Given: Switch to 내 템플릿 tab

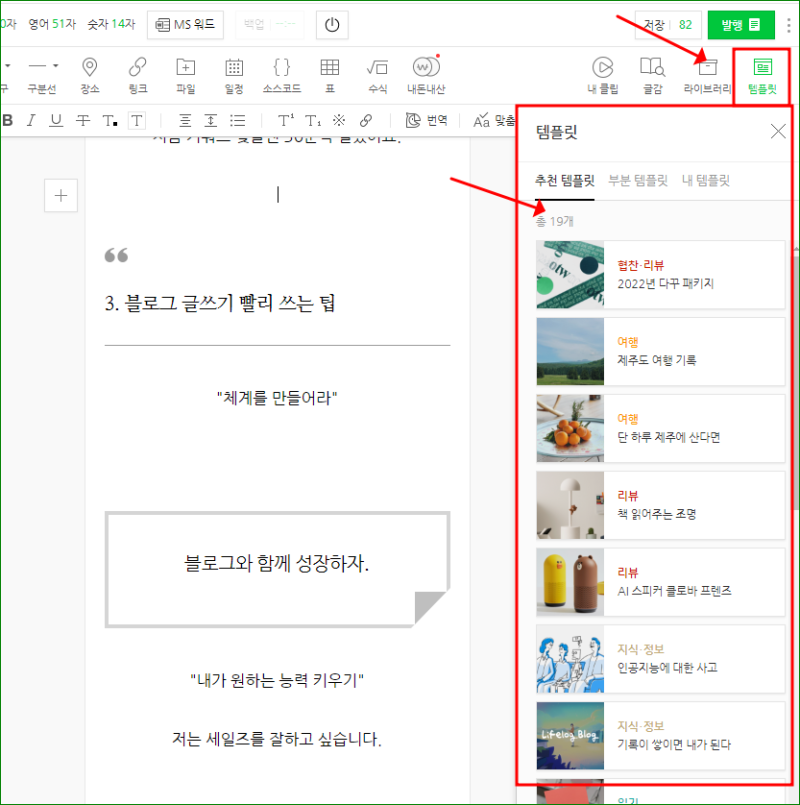Looking at the screenshot, I should [706, 181].
